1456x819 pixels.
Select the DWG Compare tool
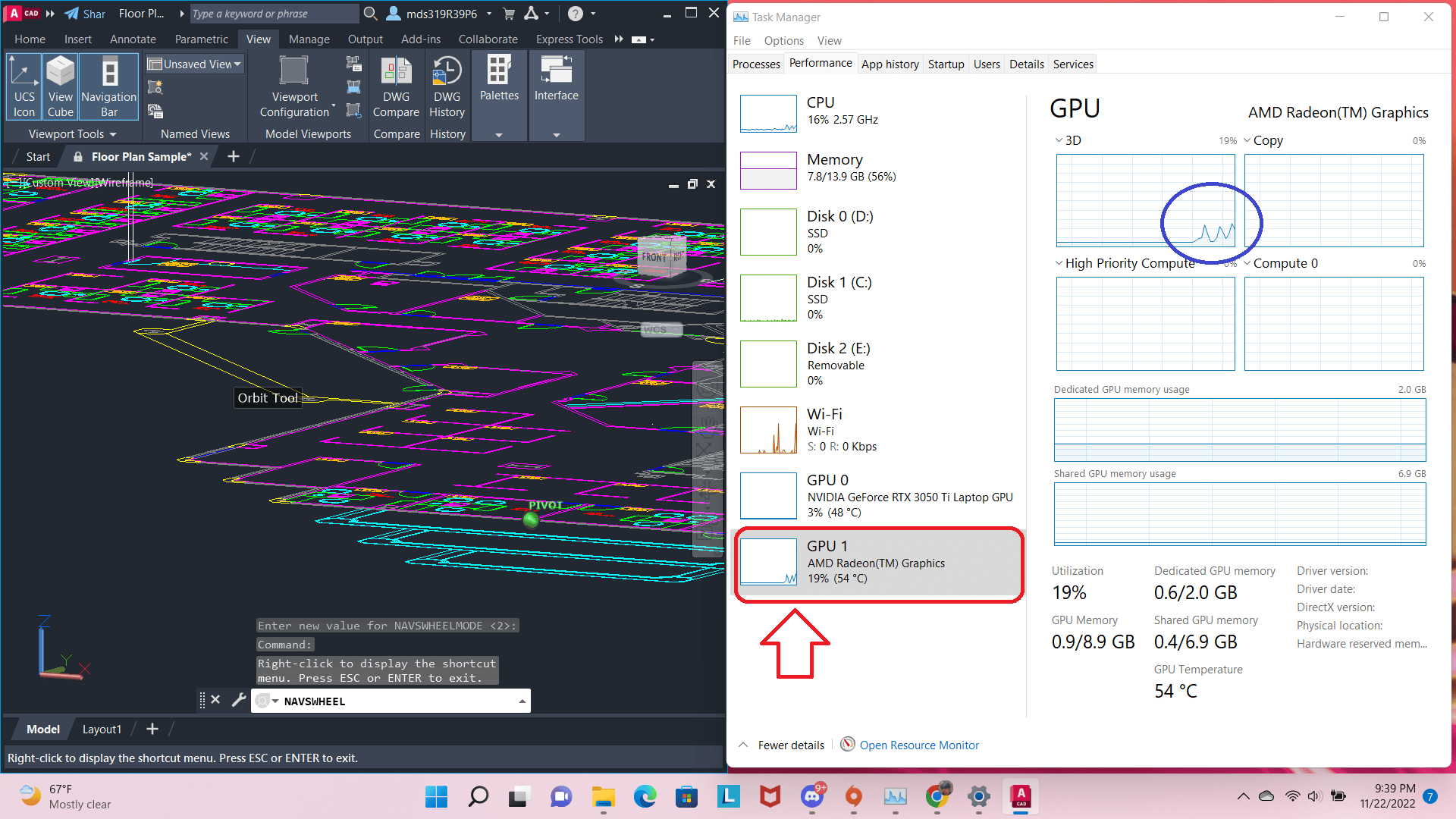click(x=396, y=86)
